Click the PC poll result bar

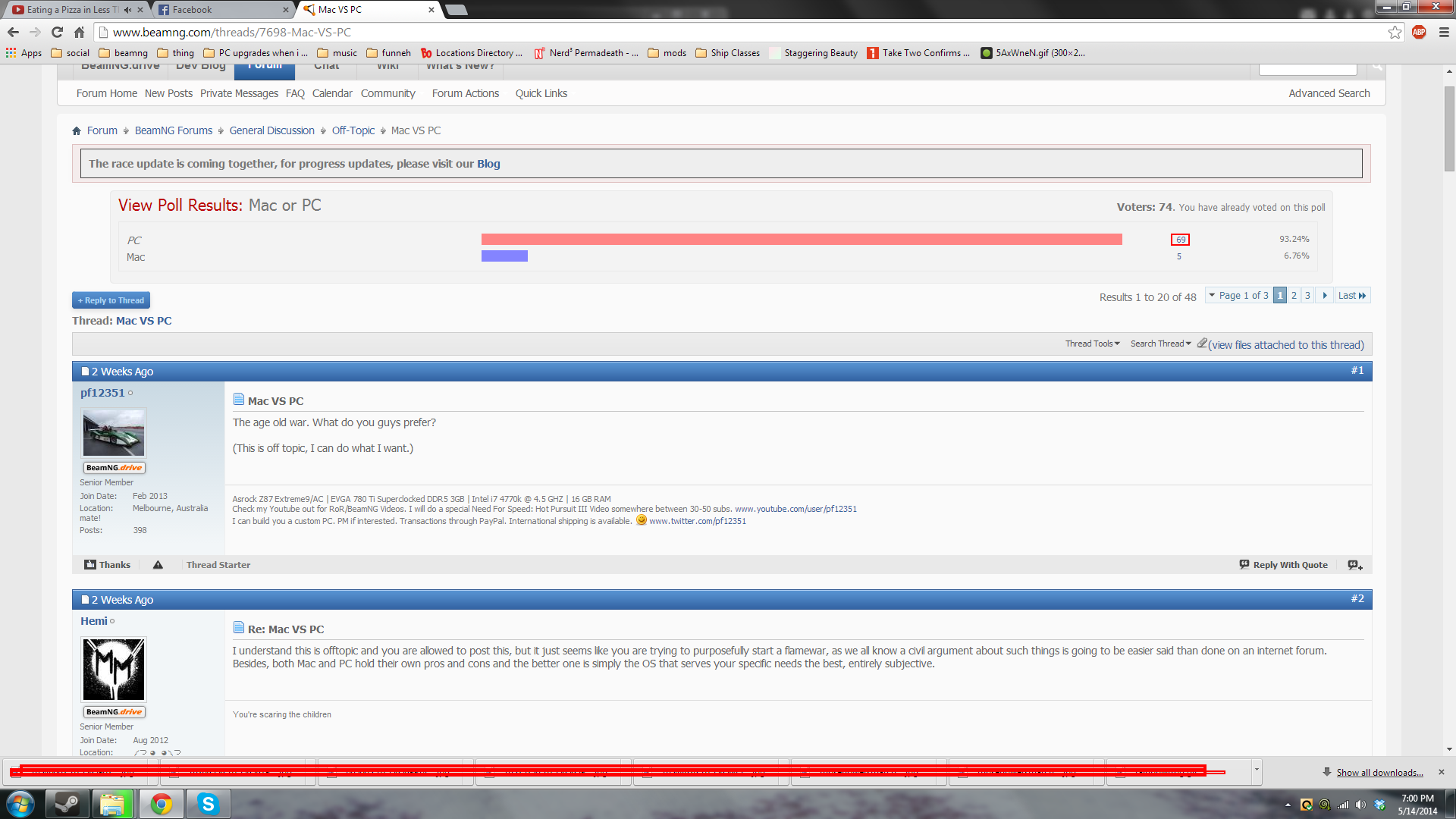pyautogui.click(x=802, y=240)
